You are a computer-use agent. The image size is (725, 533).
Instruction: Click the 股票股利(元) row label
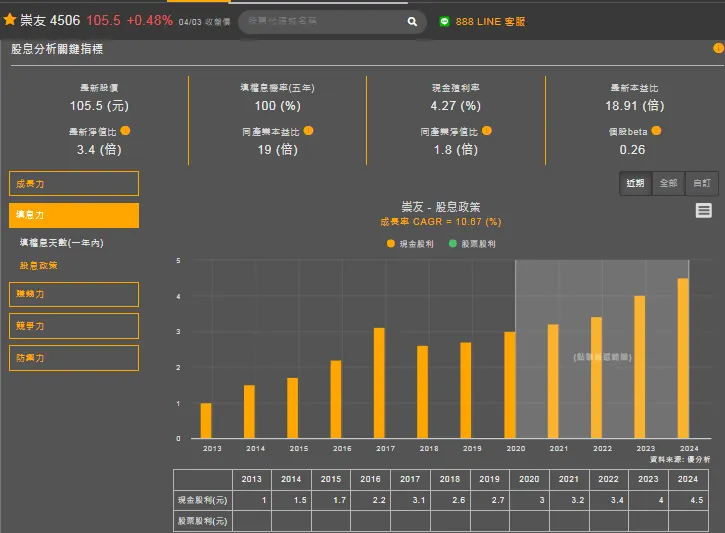point(203,521)
